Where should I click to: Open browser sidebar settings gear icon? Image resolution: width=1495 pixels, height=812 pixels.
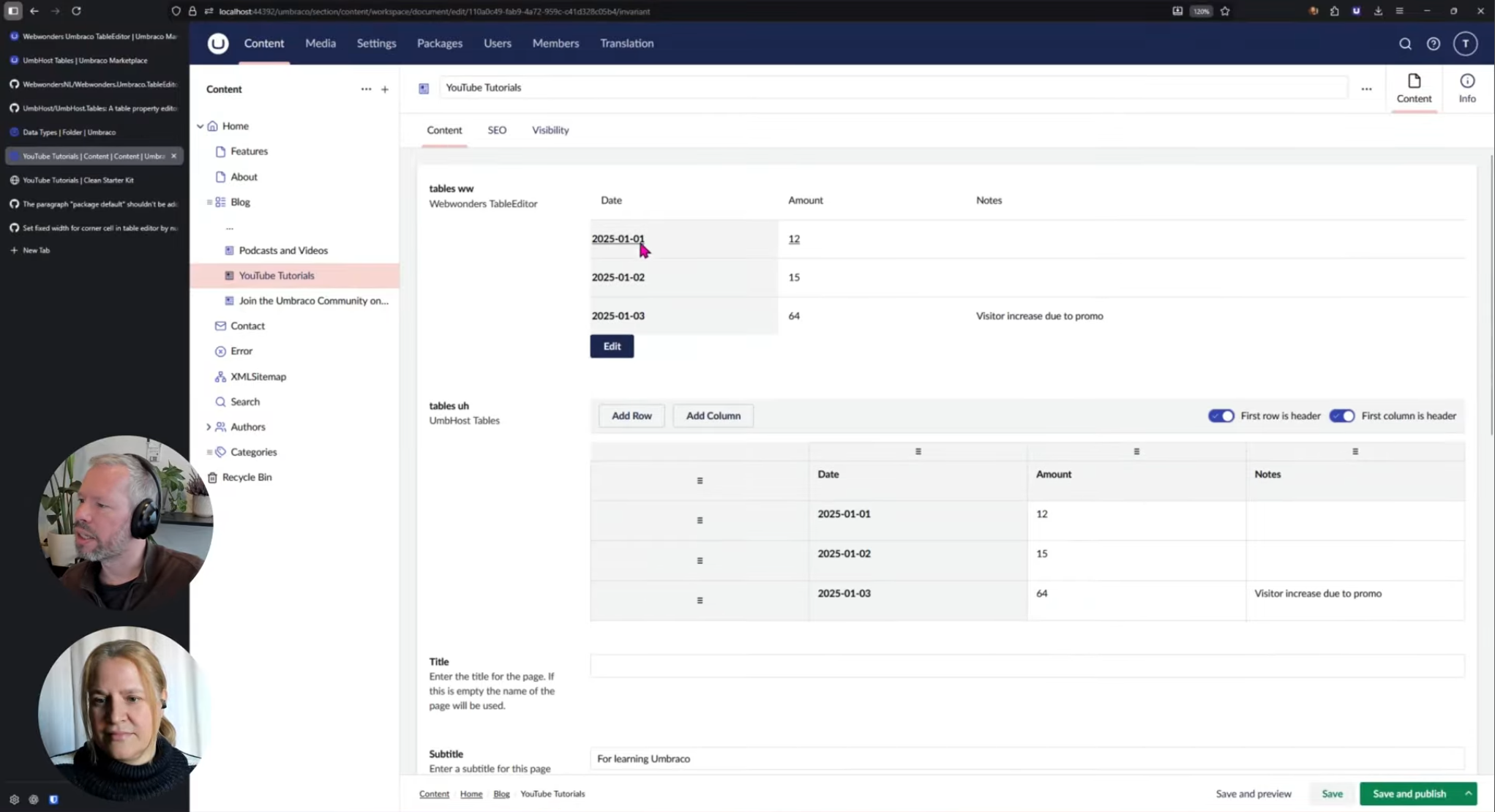coord(14,800)
